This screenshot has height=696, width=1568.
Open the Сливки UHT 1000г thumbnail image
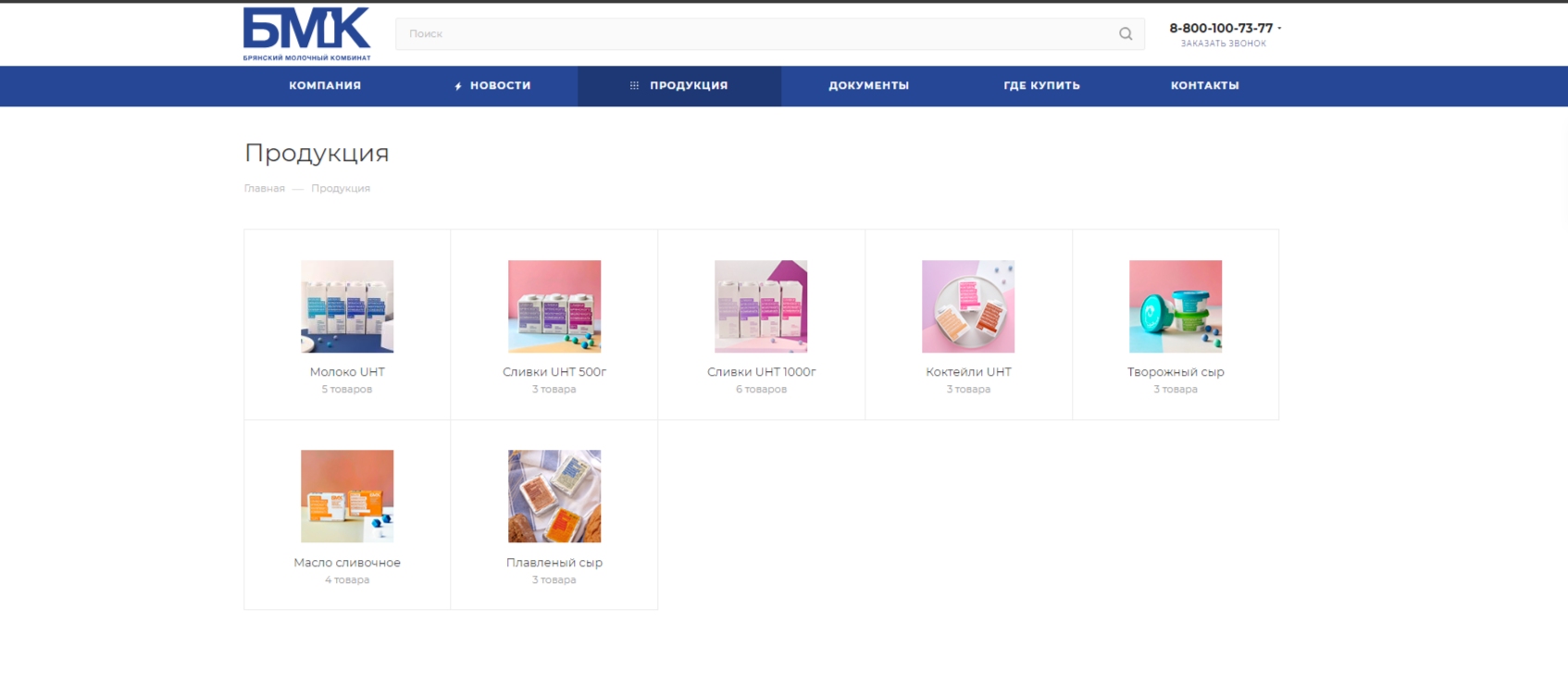click(x=761, y=306)
